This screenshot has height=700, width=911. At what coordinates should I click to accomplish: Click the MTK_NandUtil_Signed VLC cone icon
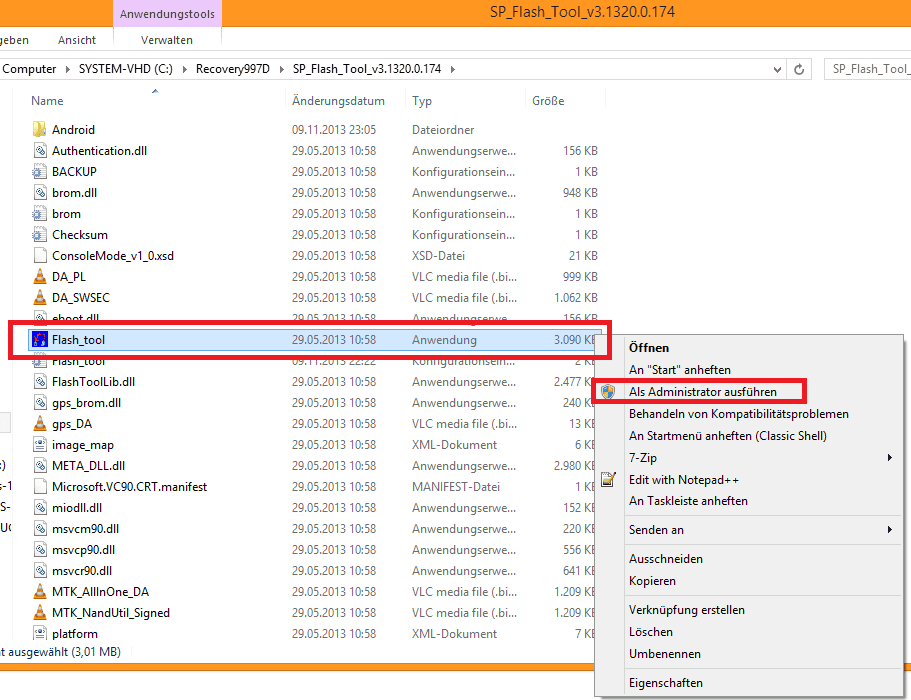pyautogui.click(x=40, y=612)
